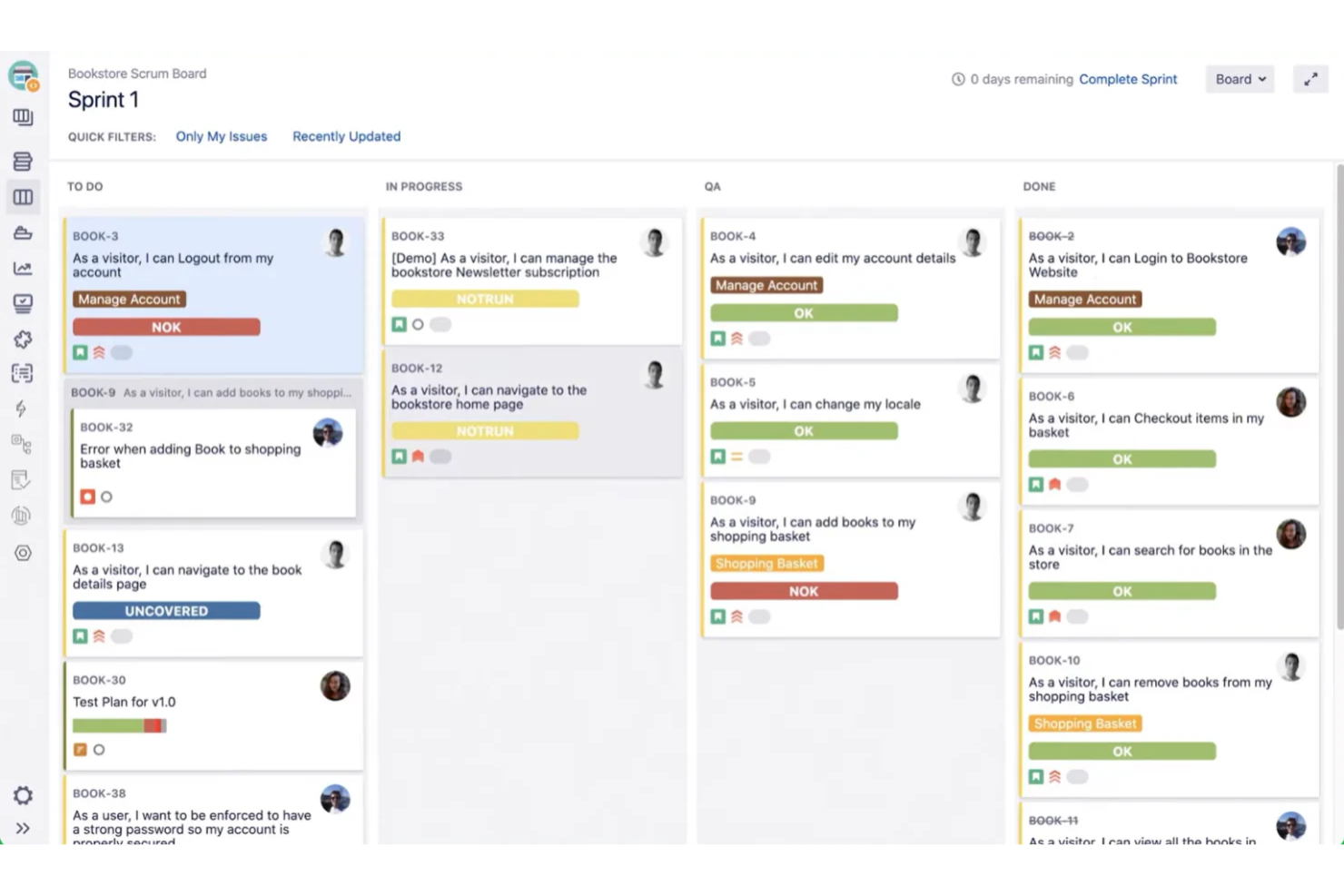Open the Backlog icon in the left sidebar
The image size is (1344, 896).
tap(24, 161)
